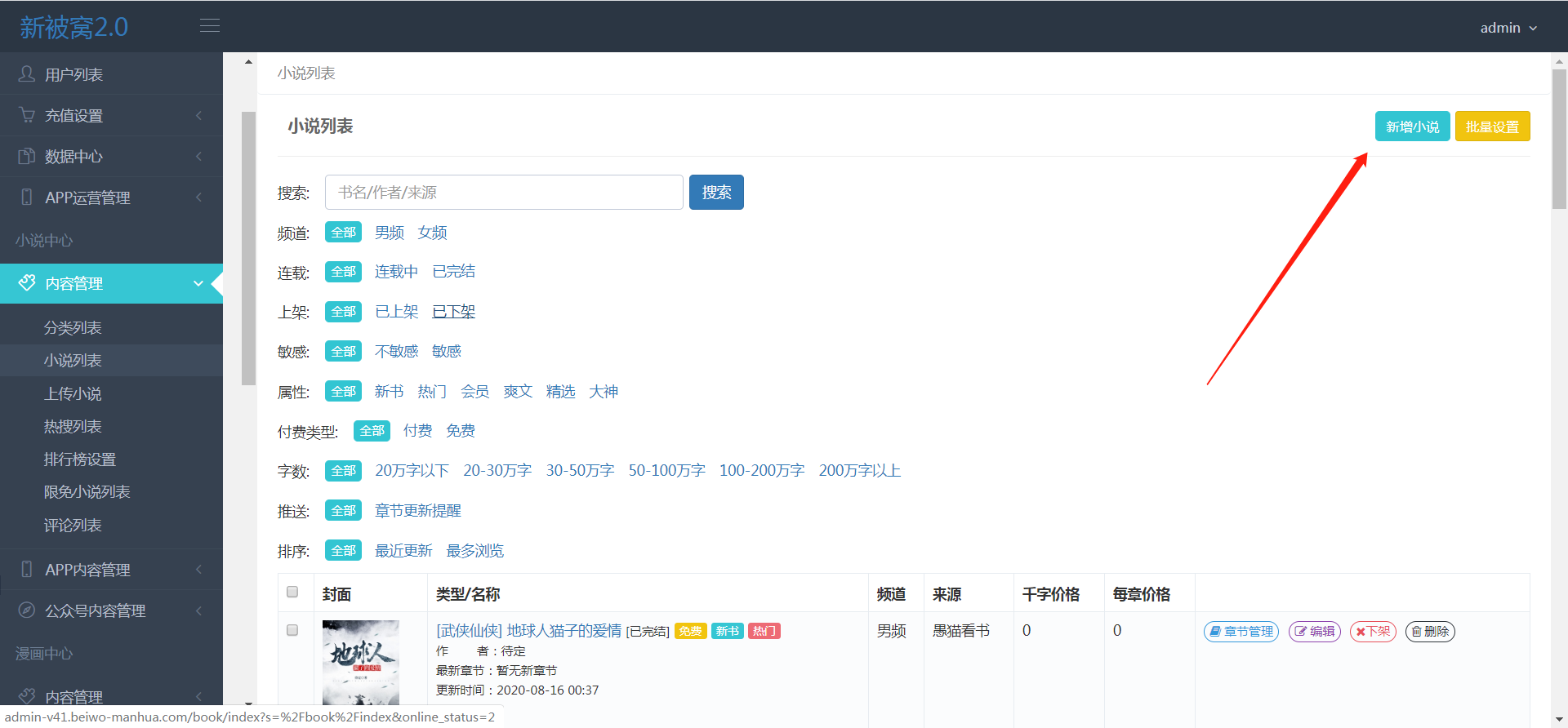This screenshot has height=728, width=1568.
Task: Filter push by 章节更新提醒
Action: 418,511
